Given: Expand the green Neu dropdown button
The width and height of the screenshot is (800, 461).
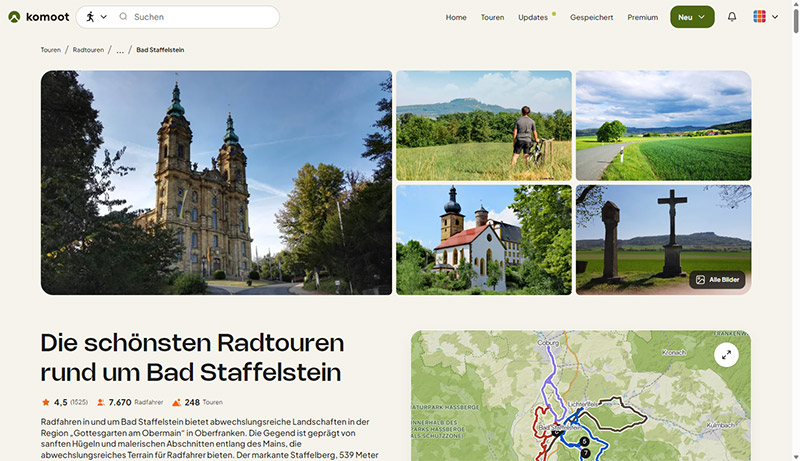Looking at the screenshot, I should pyautogui.click(x=692, y=17).
